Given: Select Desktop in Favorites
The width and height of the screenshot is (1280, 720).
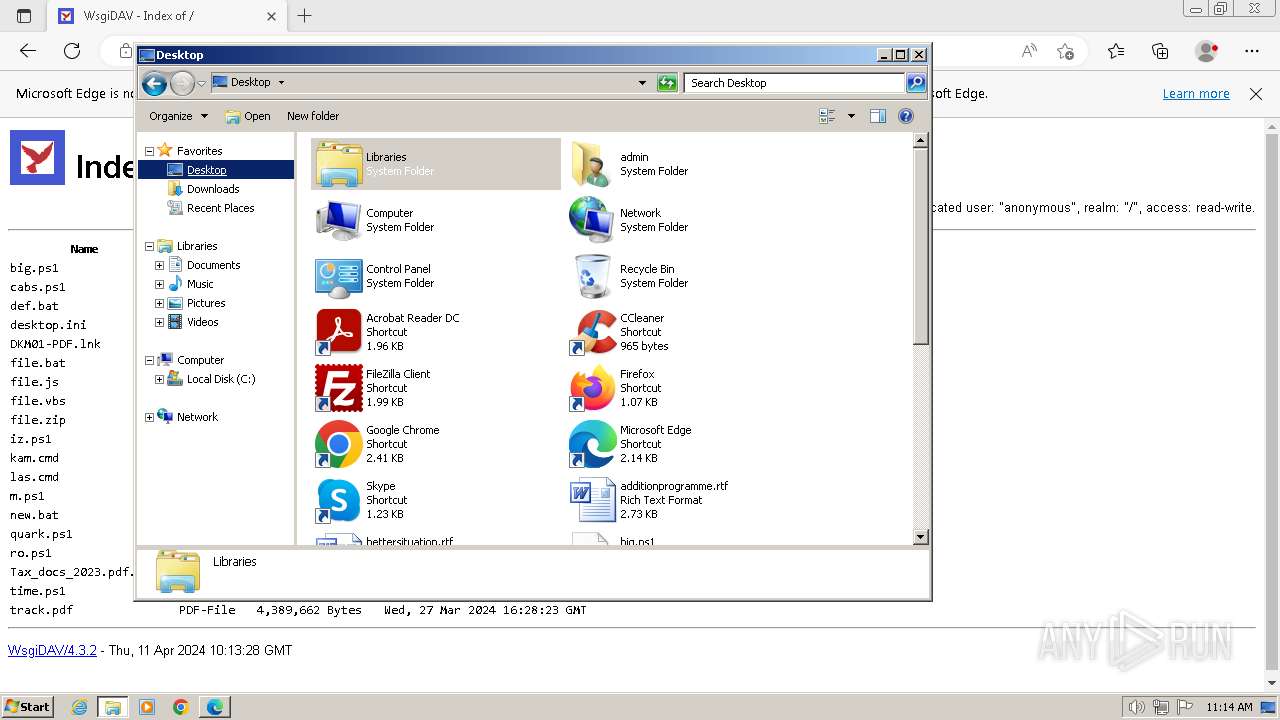Looking at the screenshot, I should coord(207,170).
